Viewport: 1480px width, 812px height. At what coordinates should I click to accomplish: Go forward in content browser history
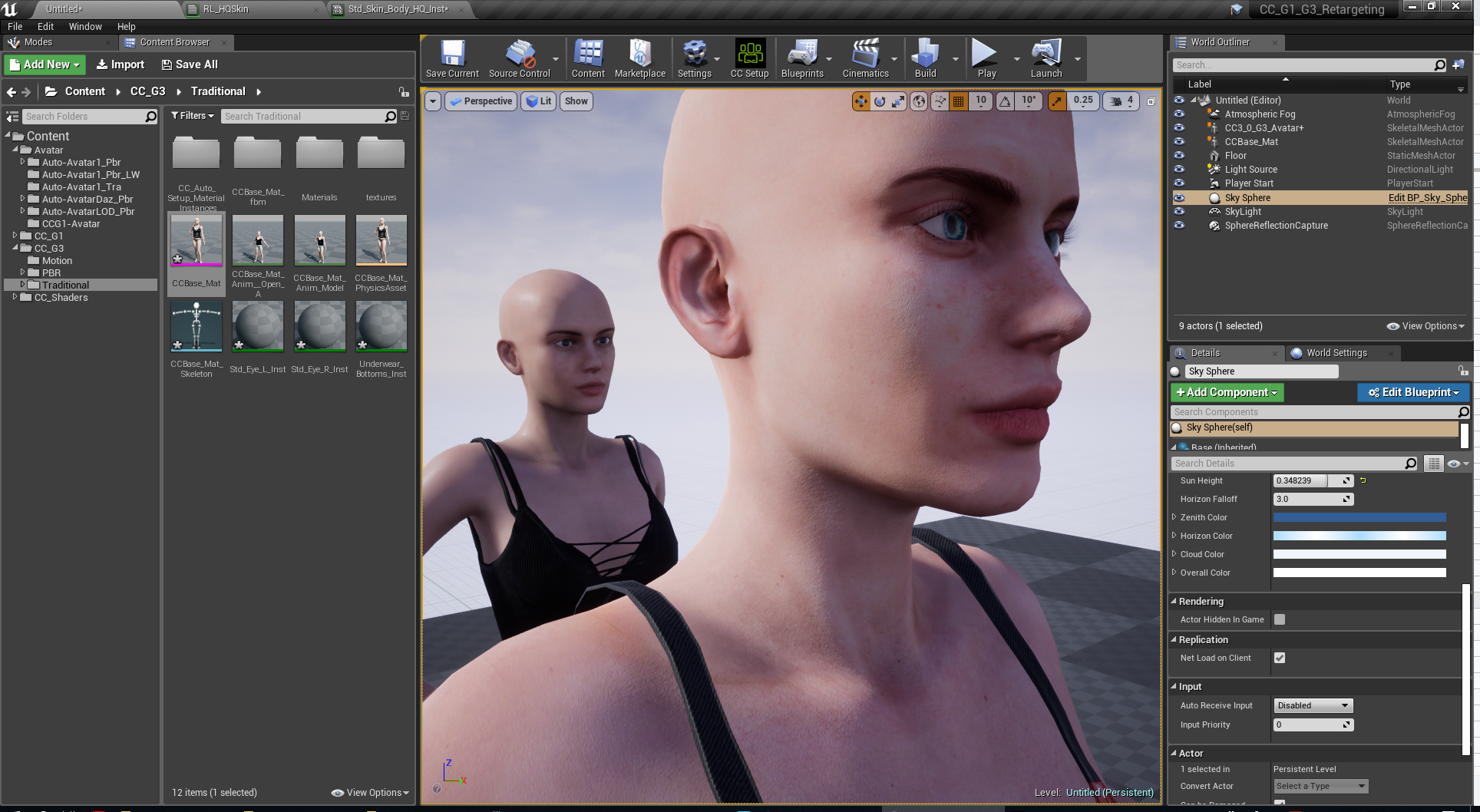(x=26, y=92)
